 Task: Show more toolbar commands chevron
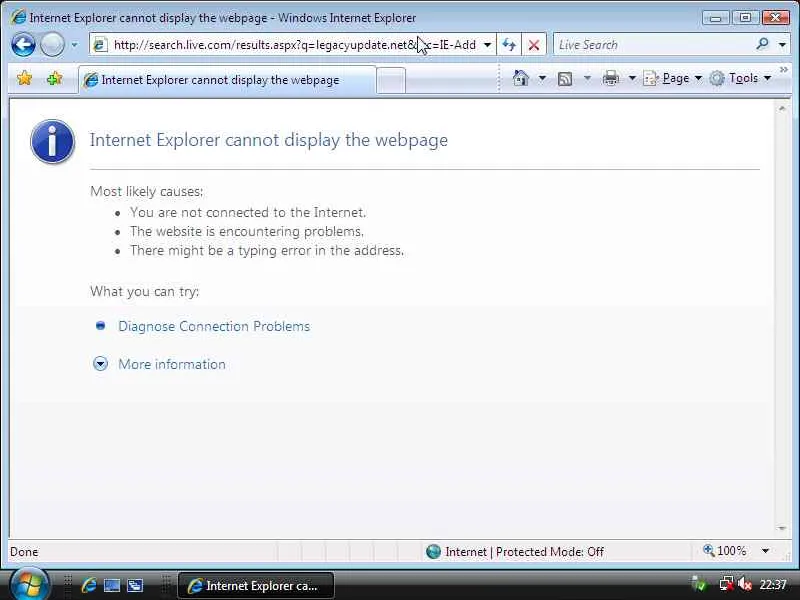coord(783,69)
